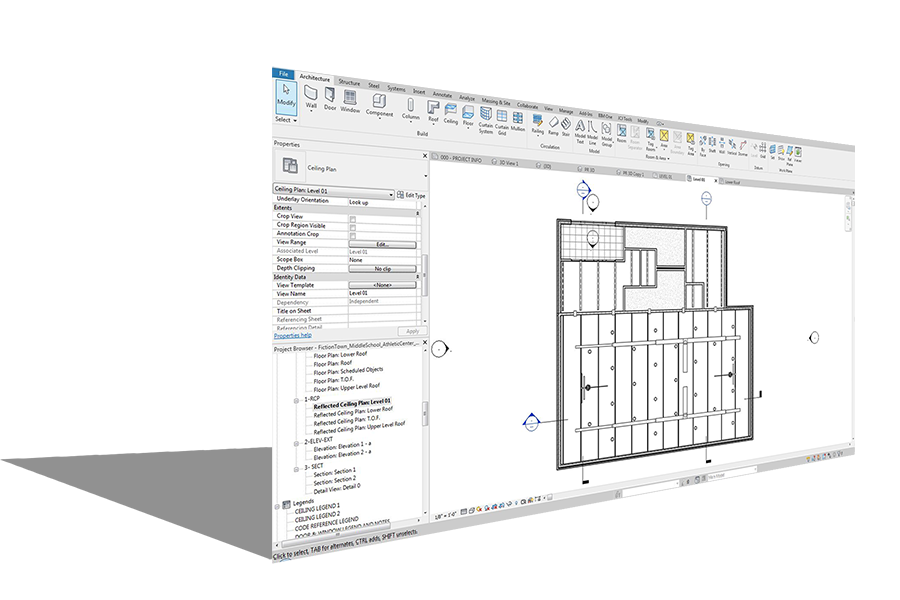This screenshot has height=600, width=900.
Task: Open the Properties help link
Action: [293, 335]
